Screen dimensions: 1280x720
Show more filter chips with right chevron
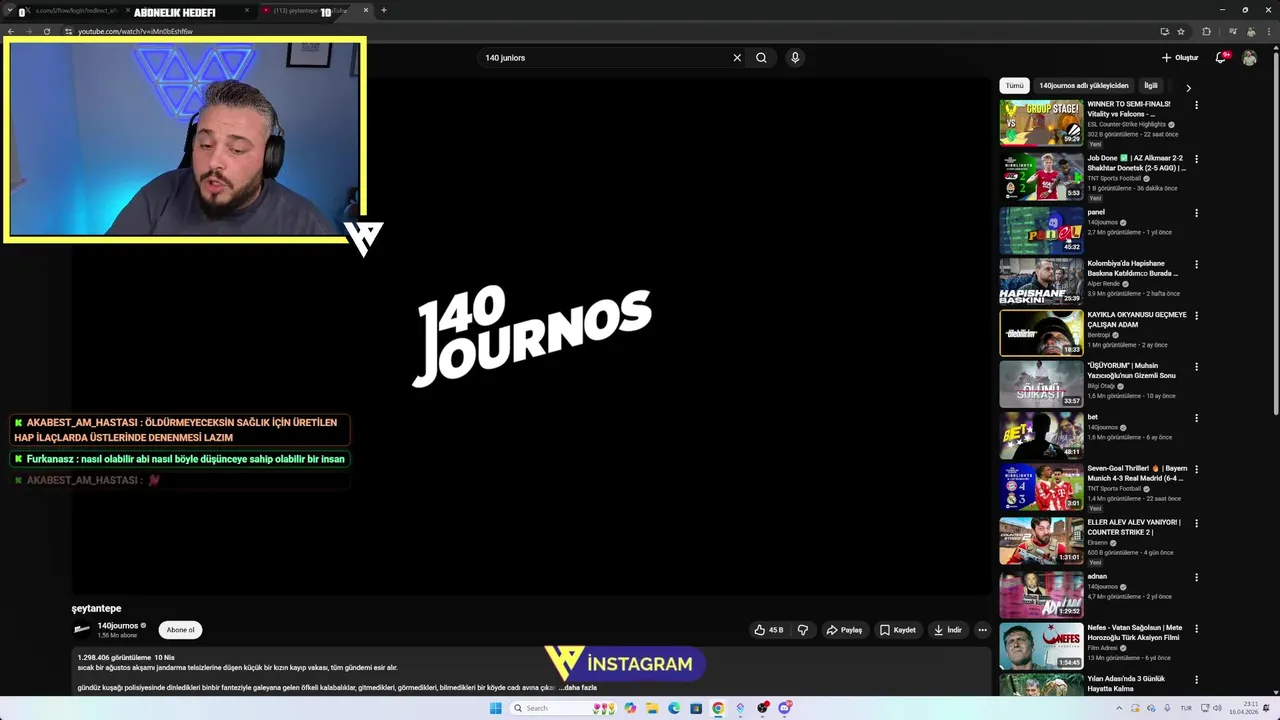coord(1188,88)
